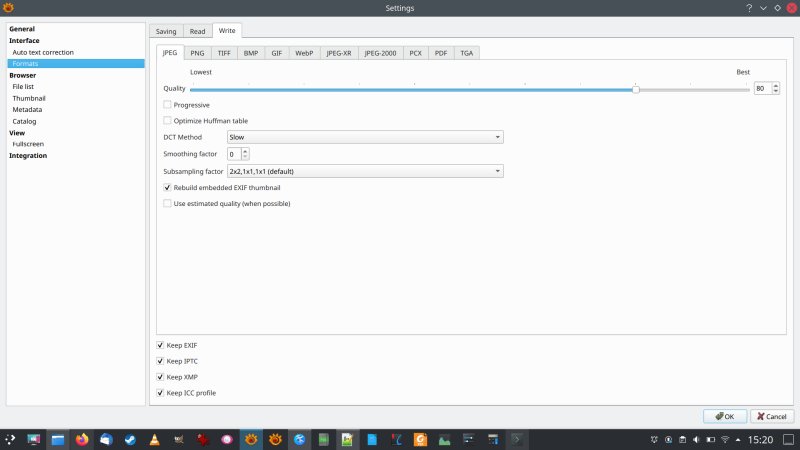
Task: Open Steam from the taskbar
Action: click(x=130, y=439)
